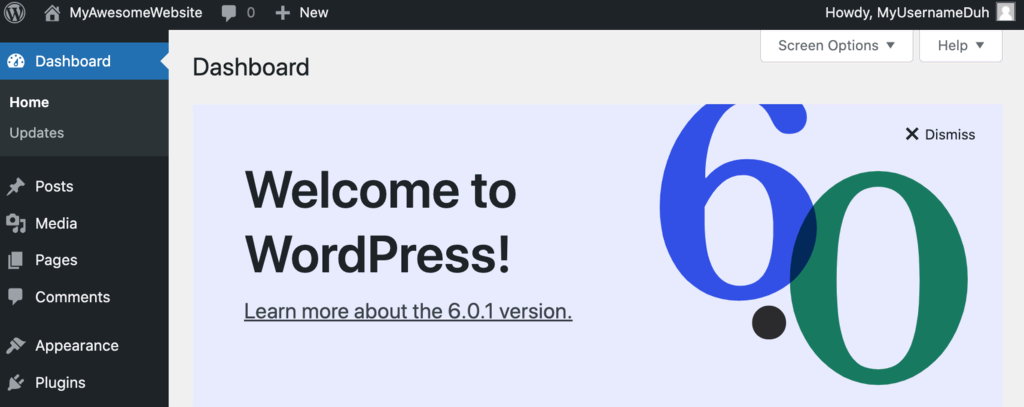This screenshot has height=407, width=1024.
Task: Open Learn more about the 6.0.1 version link
Action: point(408,312)
